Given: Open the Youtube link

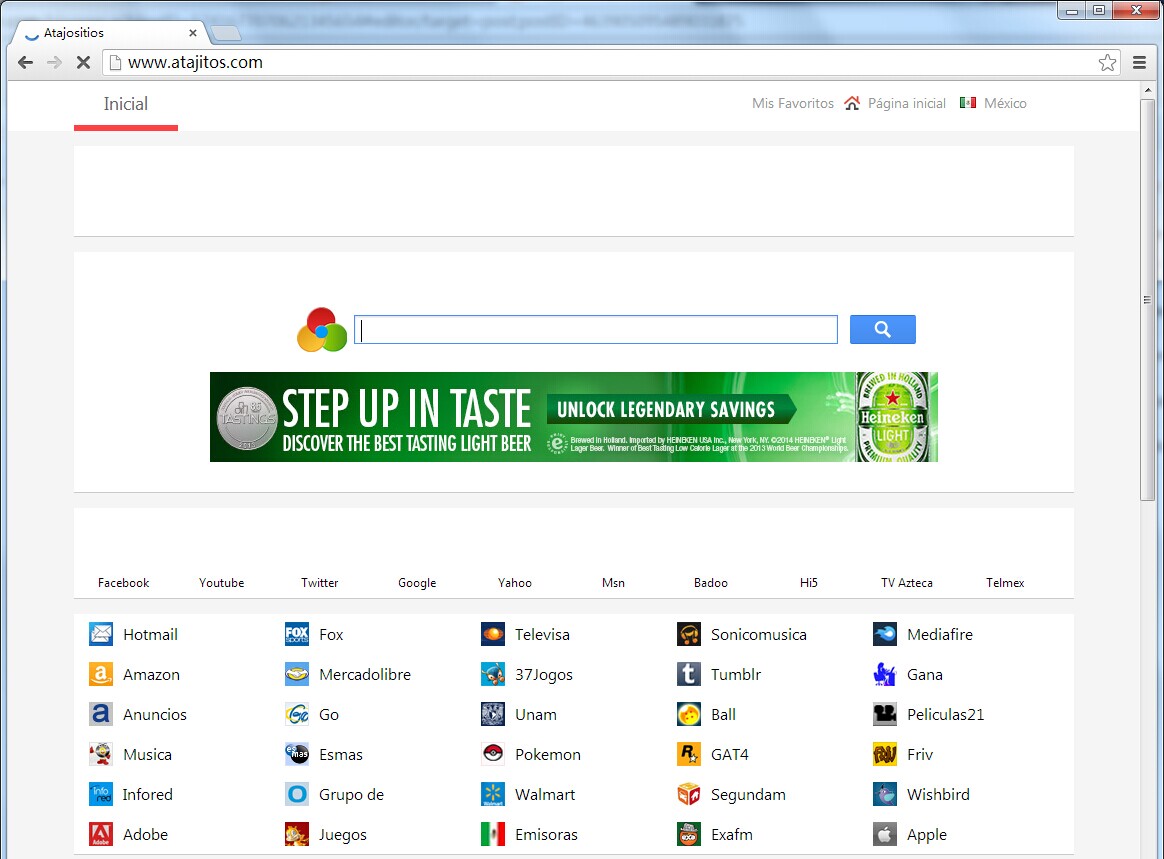Looking at the screenshot, I should [221, 583].
